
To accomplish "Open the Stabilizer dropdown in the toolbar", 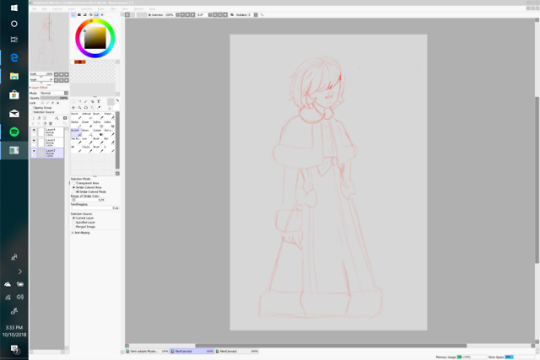I will 256,15.
